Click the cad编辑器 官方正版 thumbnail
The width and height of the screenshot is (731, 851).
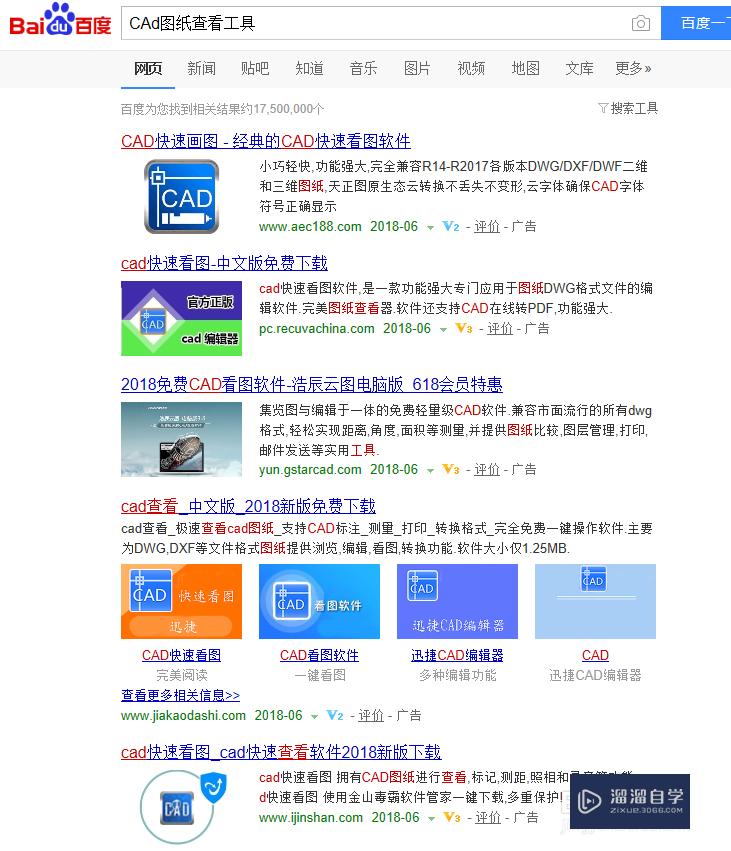[x=181, y=319]
